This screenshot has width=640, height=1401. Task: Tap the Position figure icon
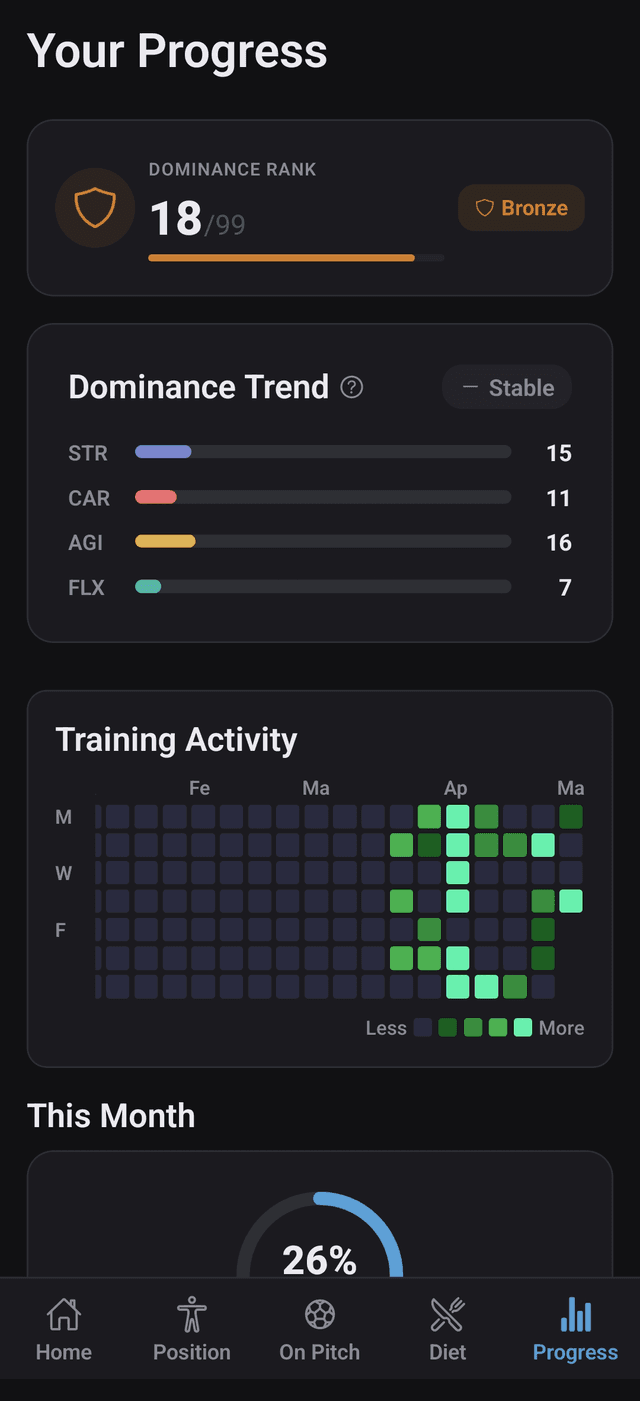click(191, 1314)
